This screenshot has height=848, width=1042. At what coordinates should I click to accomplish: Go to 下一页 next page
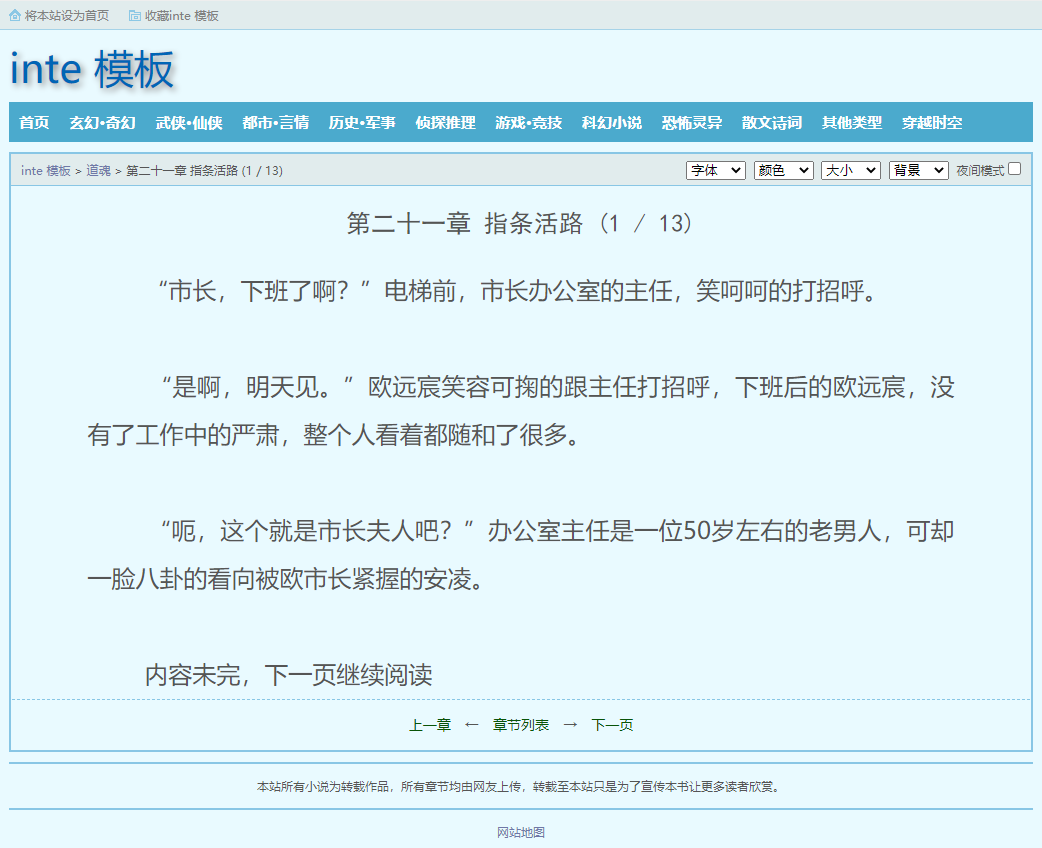pyautogui.click(x=612, y=725)
